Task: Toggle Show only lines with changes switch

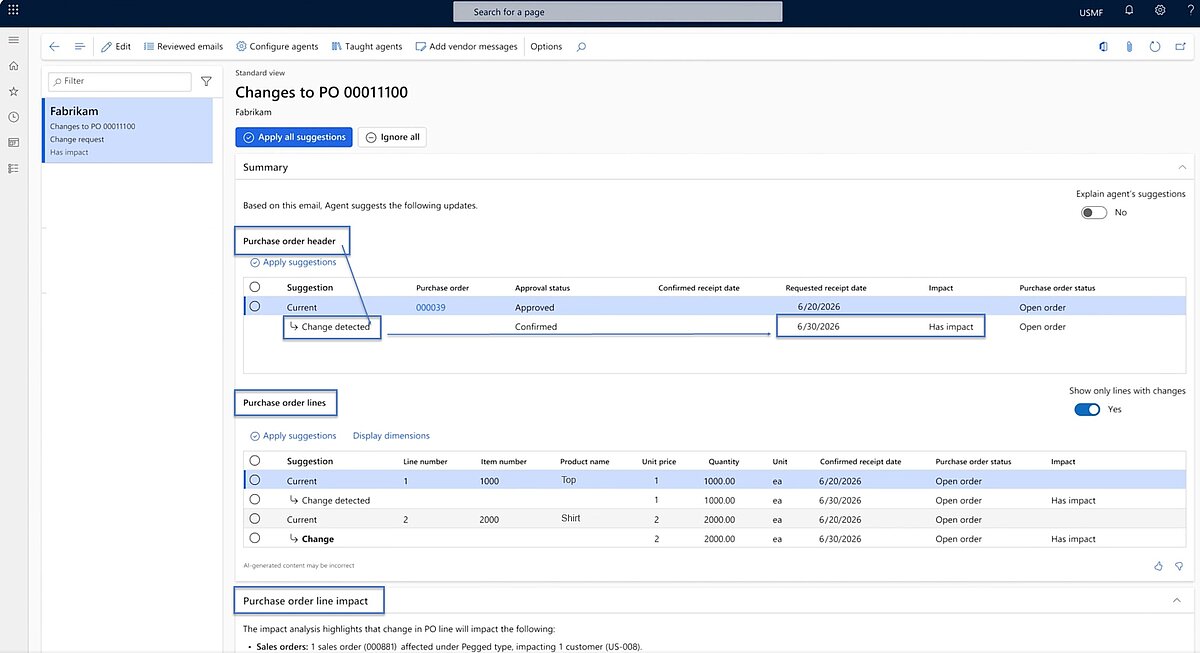Action: 1087,409
